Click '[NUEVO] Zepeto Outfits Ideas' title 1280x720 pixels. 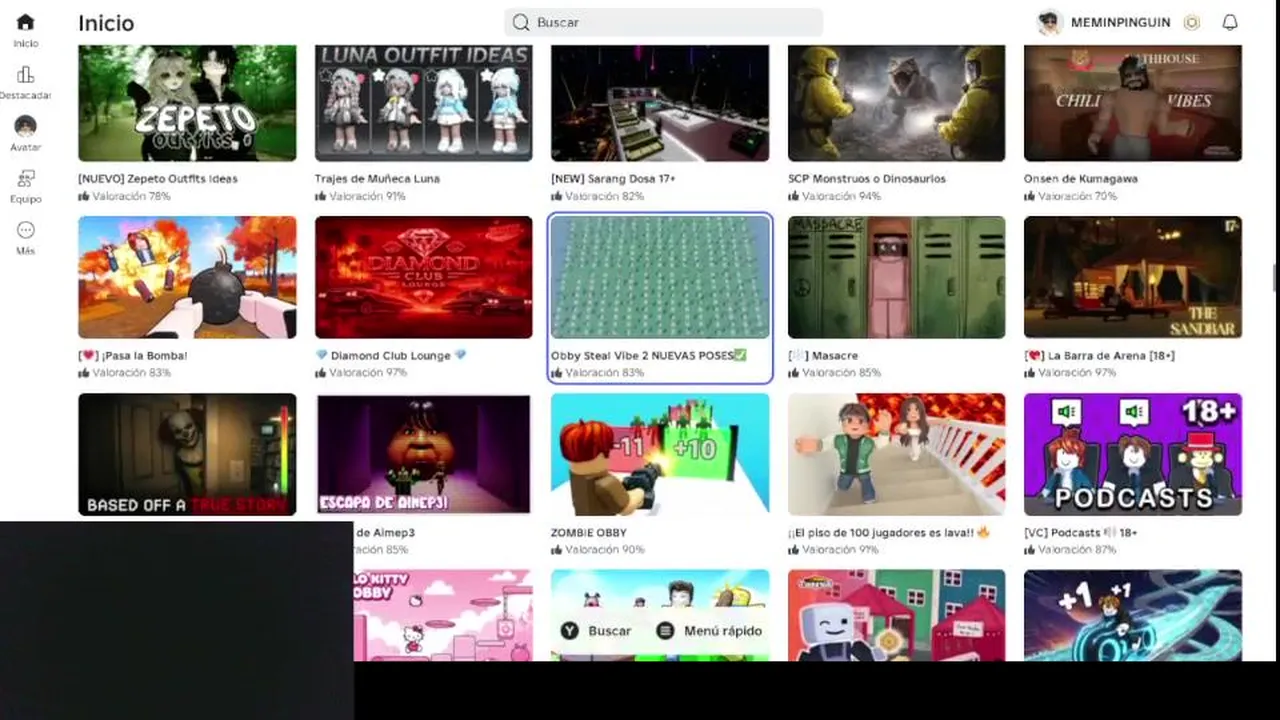pos(158,179)
